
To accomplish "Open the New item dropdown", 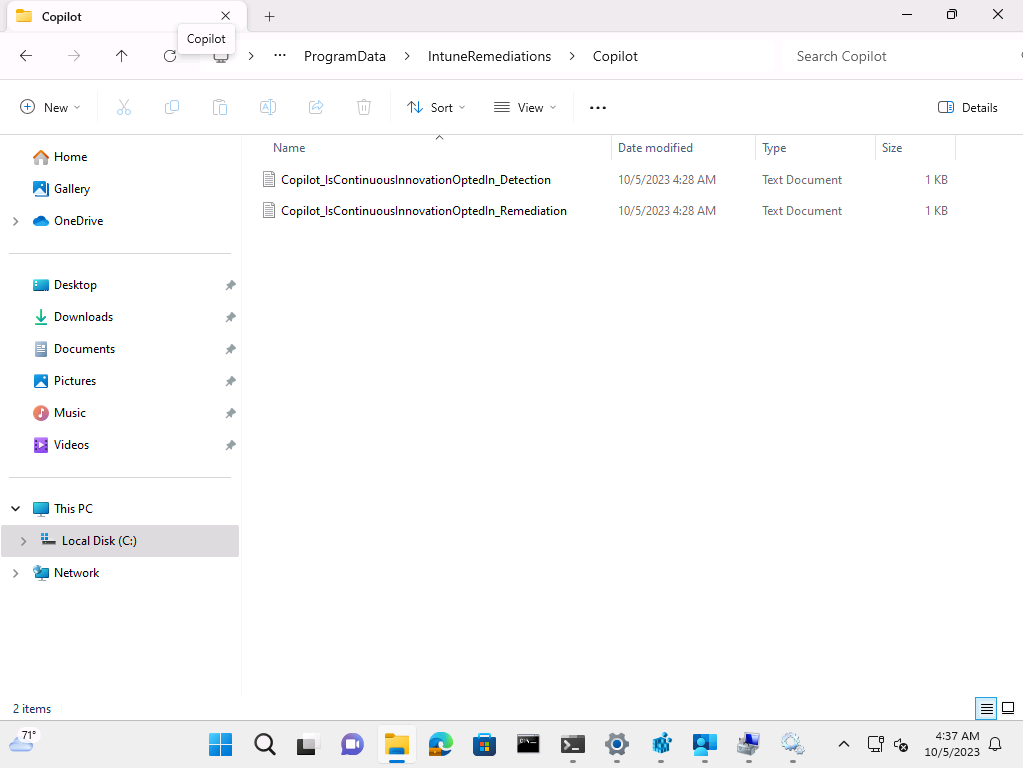I will click(50, 108).
